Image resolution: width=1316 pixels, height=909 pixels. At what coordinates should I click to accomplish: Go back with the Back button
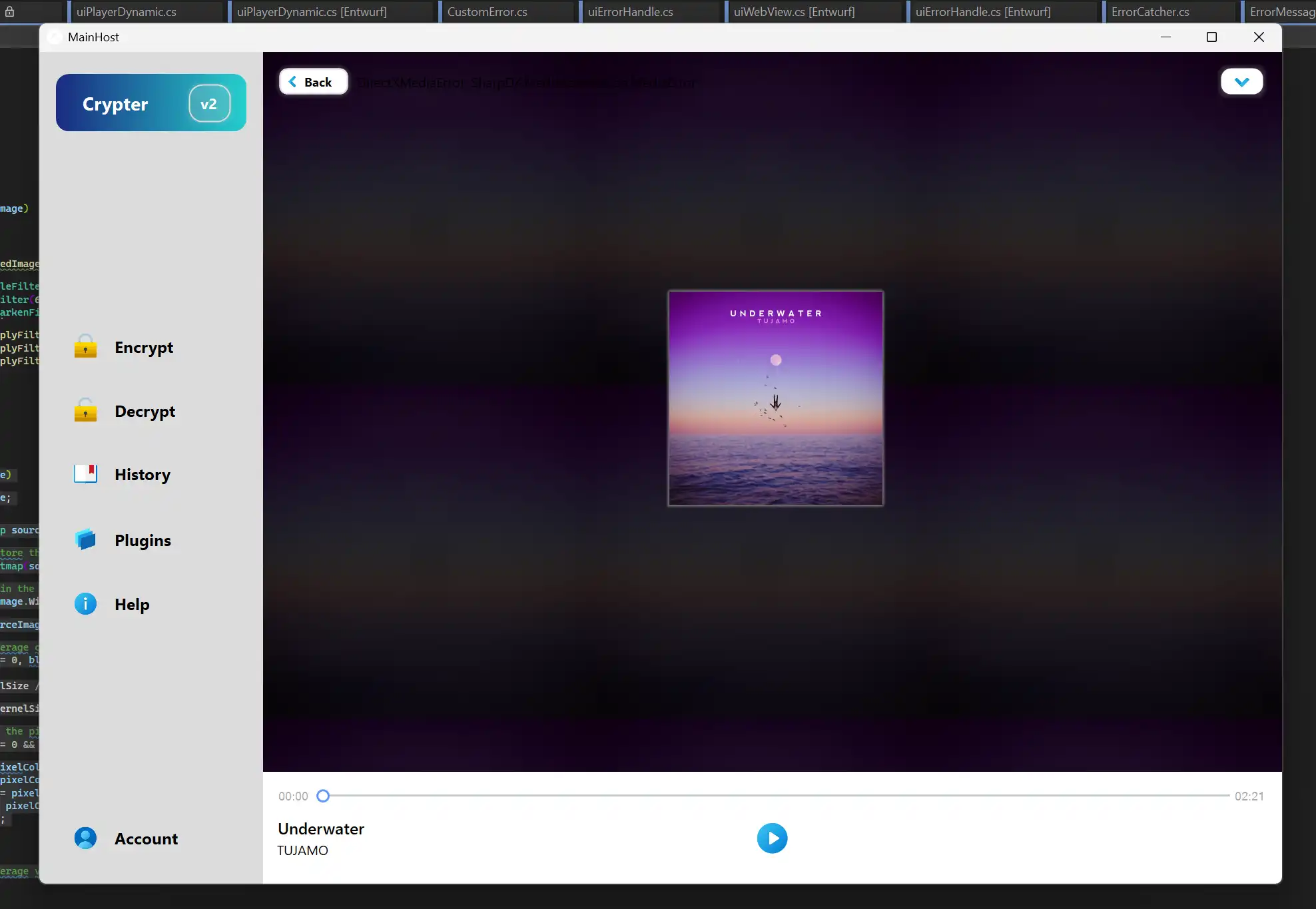(x=313, y=81)
